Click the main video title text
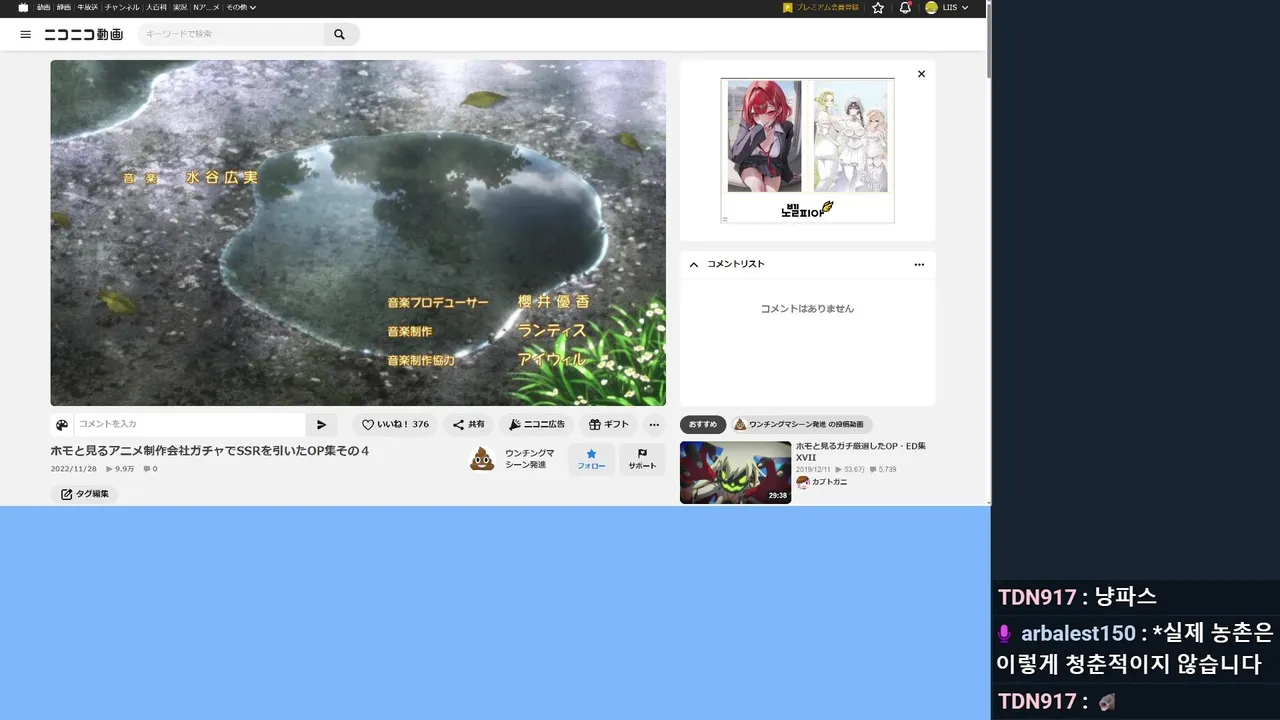 tap(210, 451)
